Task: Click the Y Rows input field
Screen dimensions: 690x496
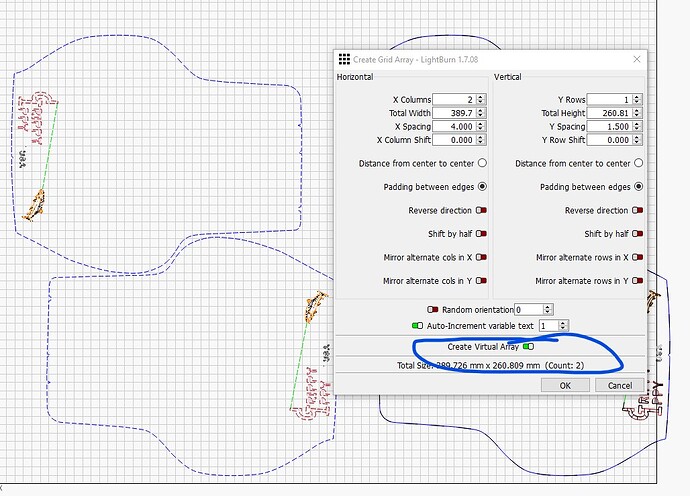Action: (x=609, y=99)
